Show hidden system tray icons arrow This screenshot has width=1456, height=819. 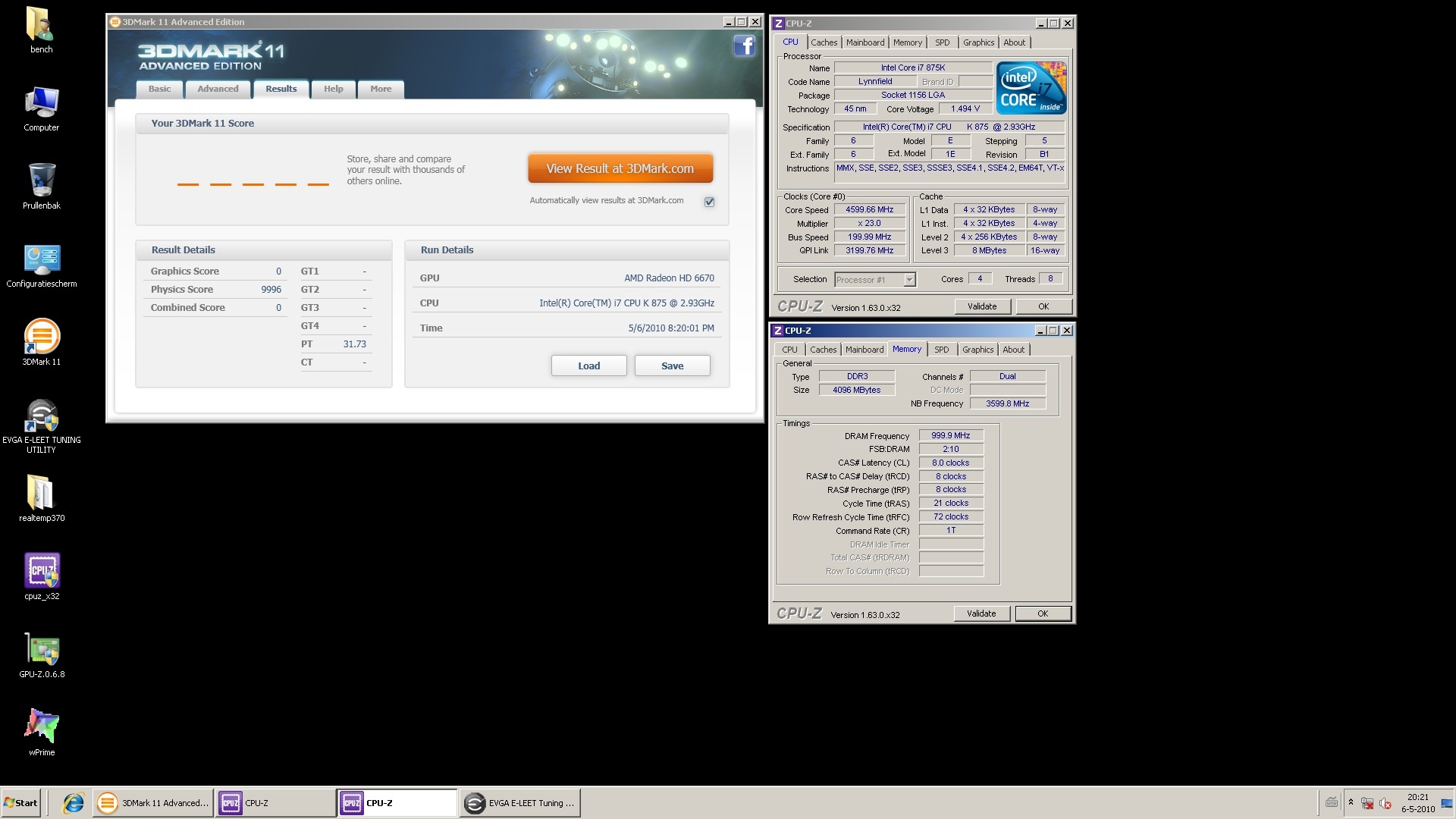tap(1351, 802)
